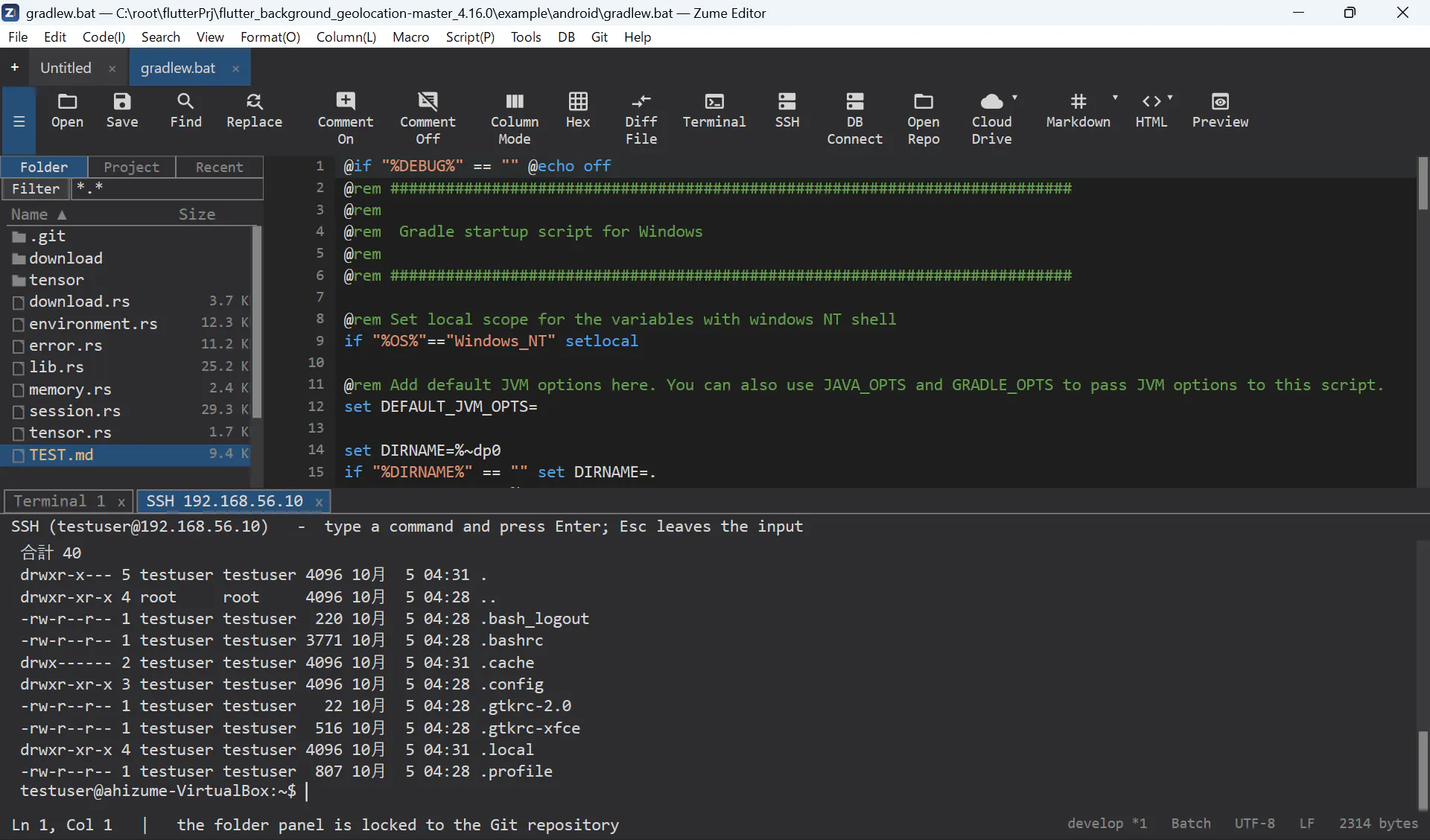Image resolution: width=1430 pixels, height=840 pixels.
Task: Open the Open Repo tool
Action: (924, 119)
